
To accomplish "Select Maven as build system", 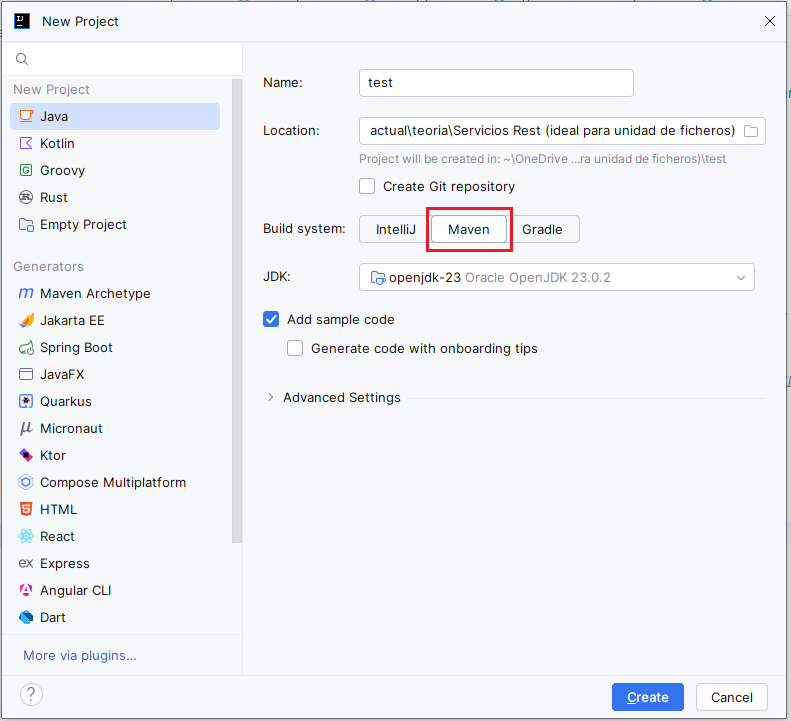I will [x=469, y=230].
